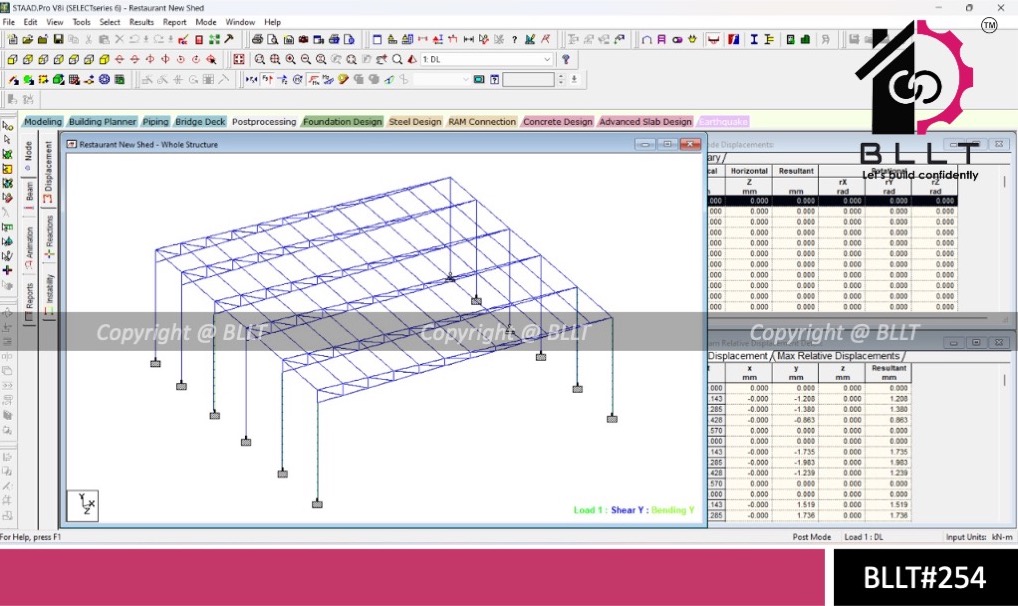
Task: Click the black question mark help icon
Action: click(514, 40)
